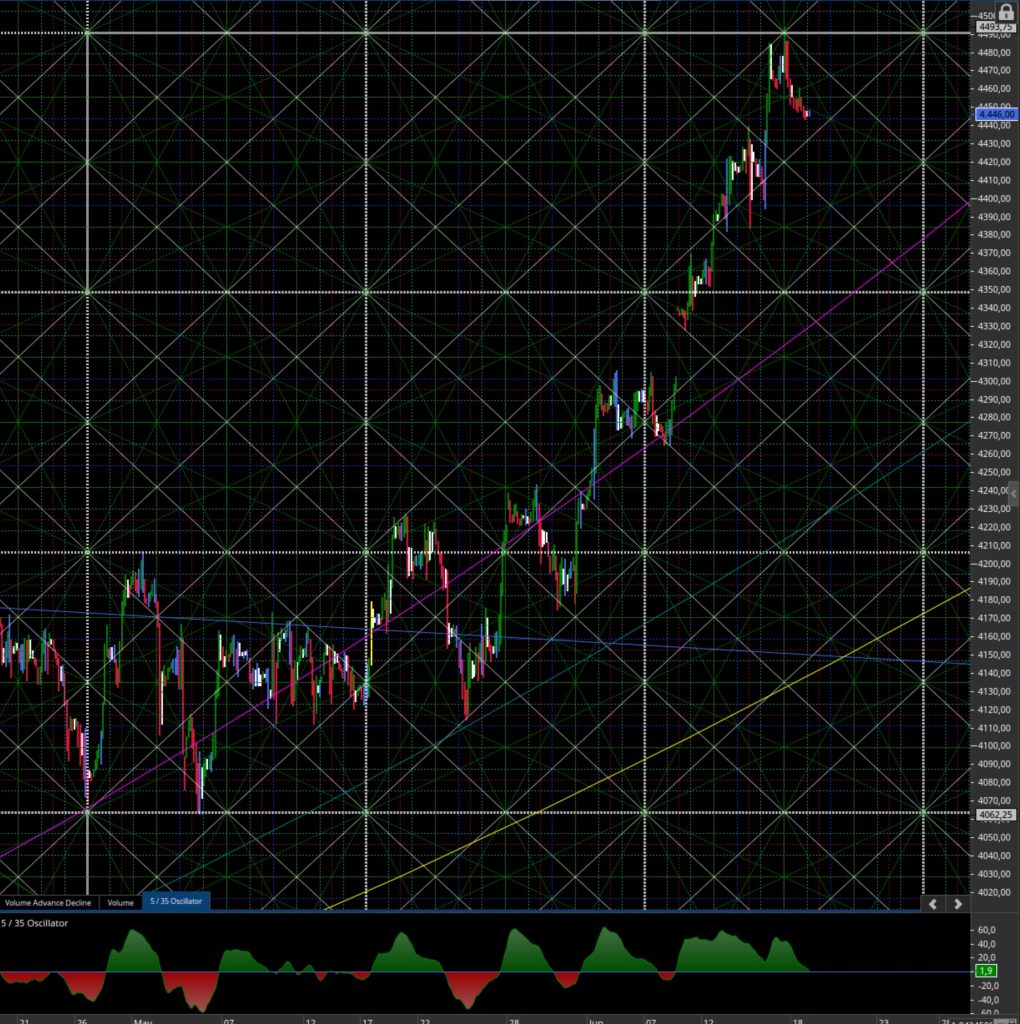Screen dimensions: 1020x1024
Task: Click the 4300,00 price axis label
Action: pos(994,381)
